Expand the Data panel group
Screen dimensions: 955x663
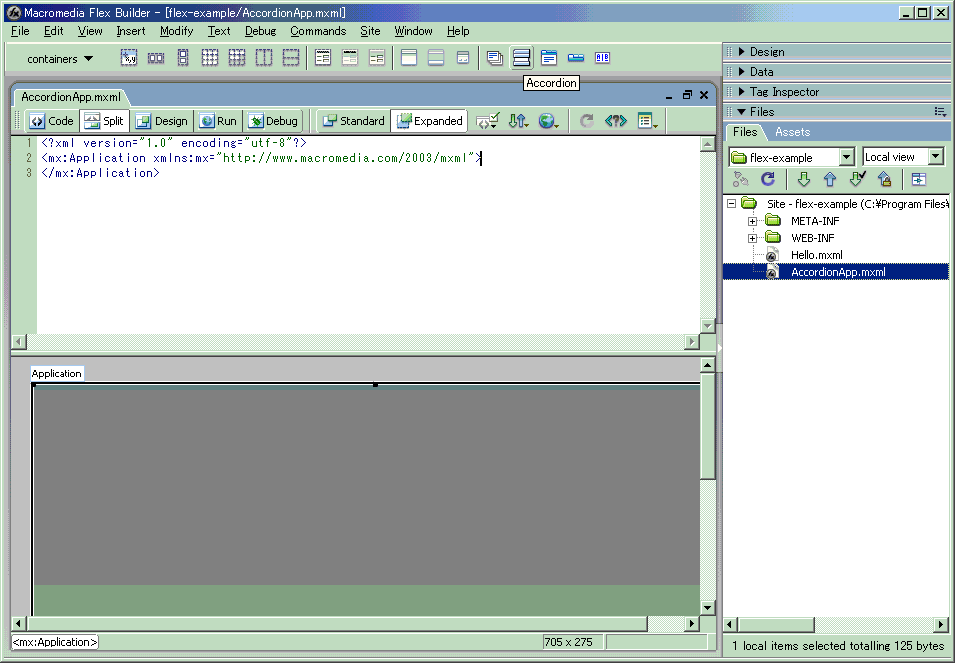coord(741,72)
